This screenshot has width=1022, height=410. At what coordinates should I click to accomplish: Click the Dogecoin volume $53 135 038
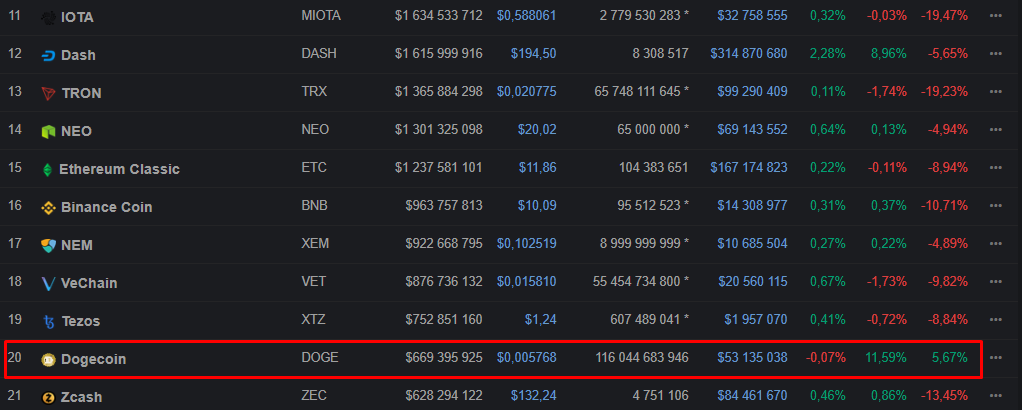pos(753,357)
